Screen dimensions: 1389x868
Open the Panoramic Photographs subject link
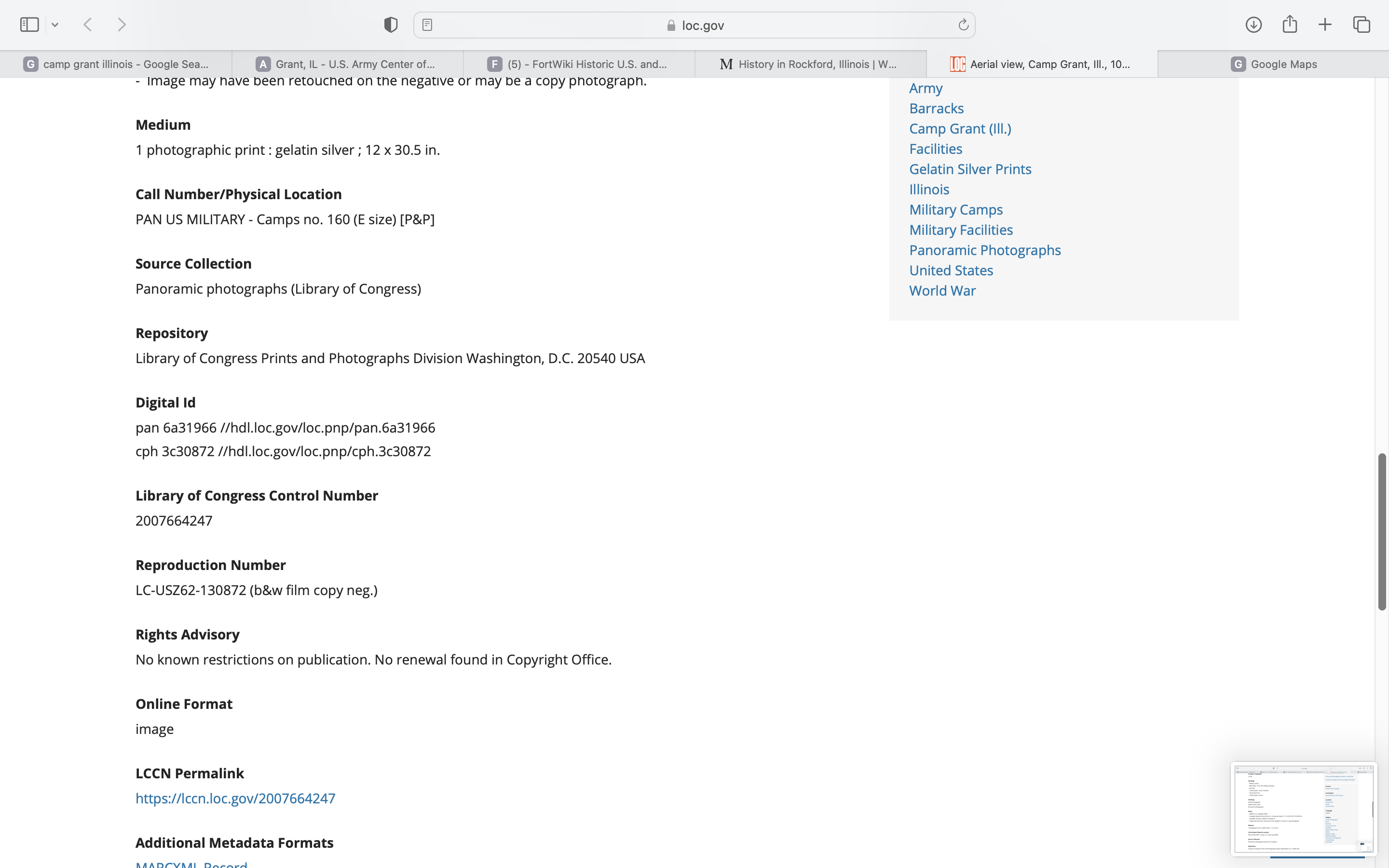(x=984, y=250)
